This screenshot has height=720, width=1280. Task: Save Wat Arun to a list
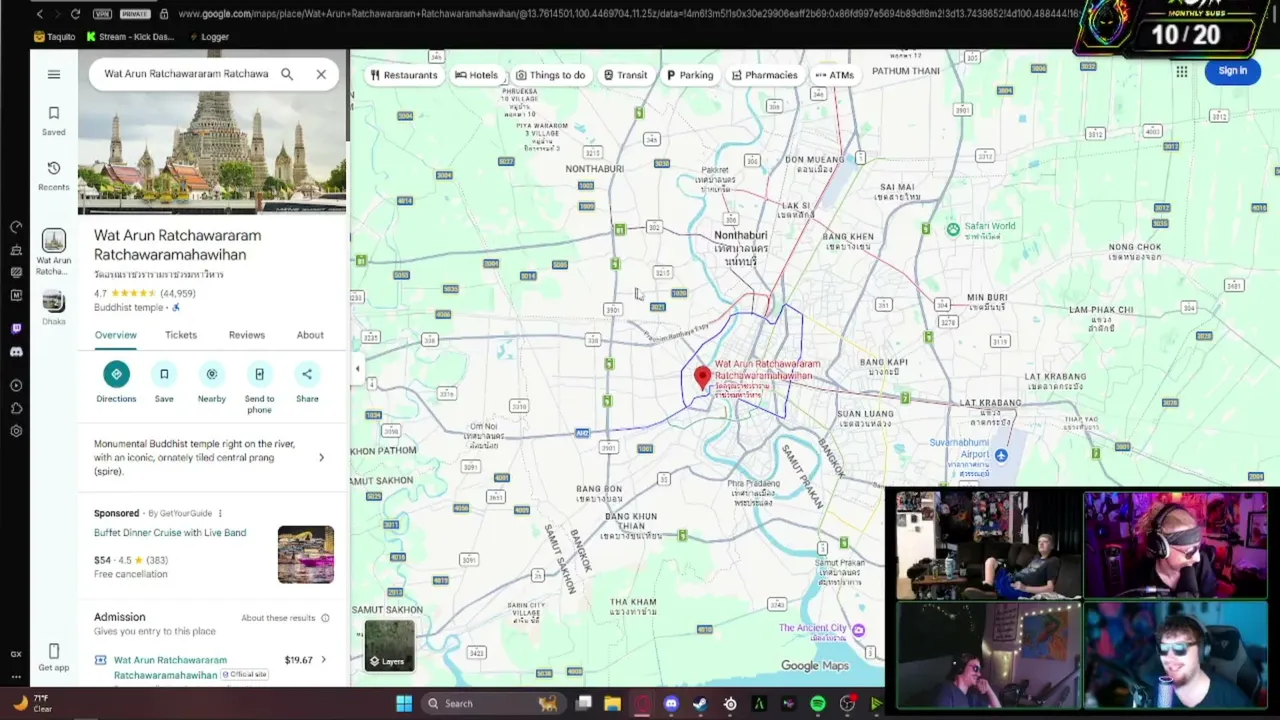click(x=164, y=383)
